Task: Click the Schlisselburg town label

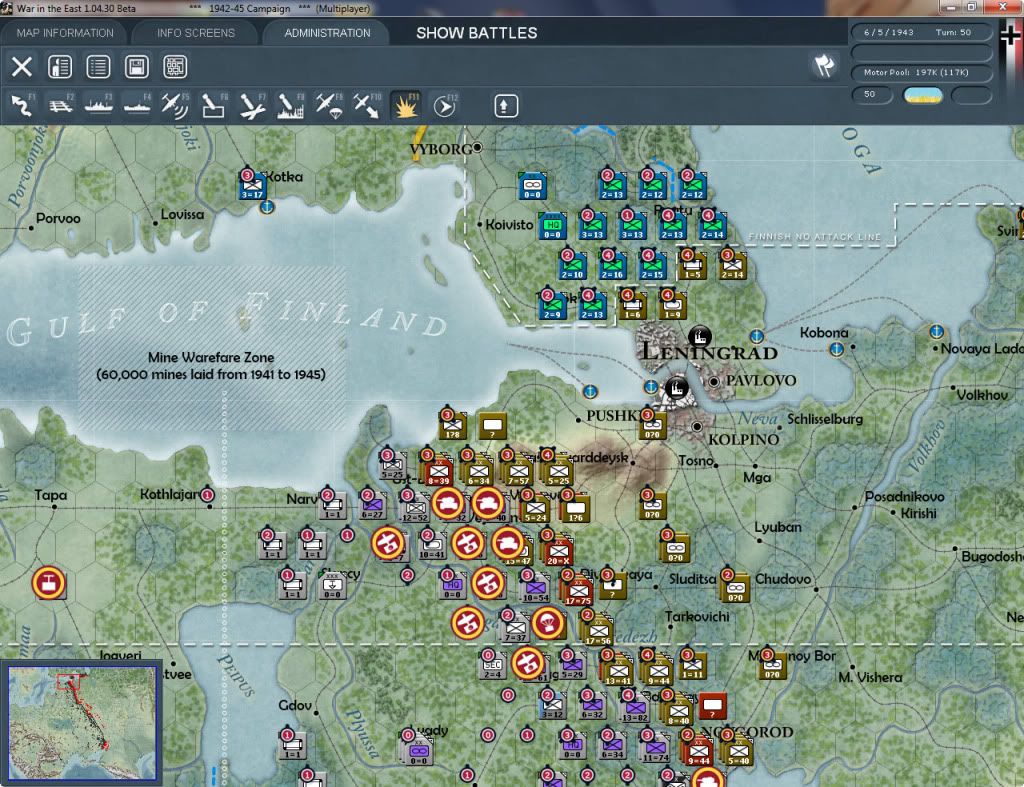Action: (x=825, y=419)
